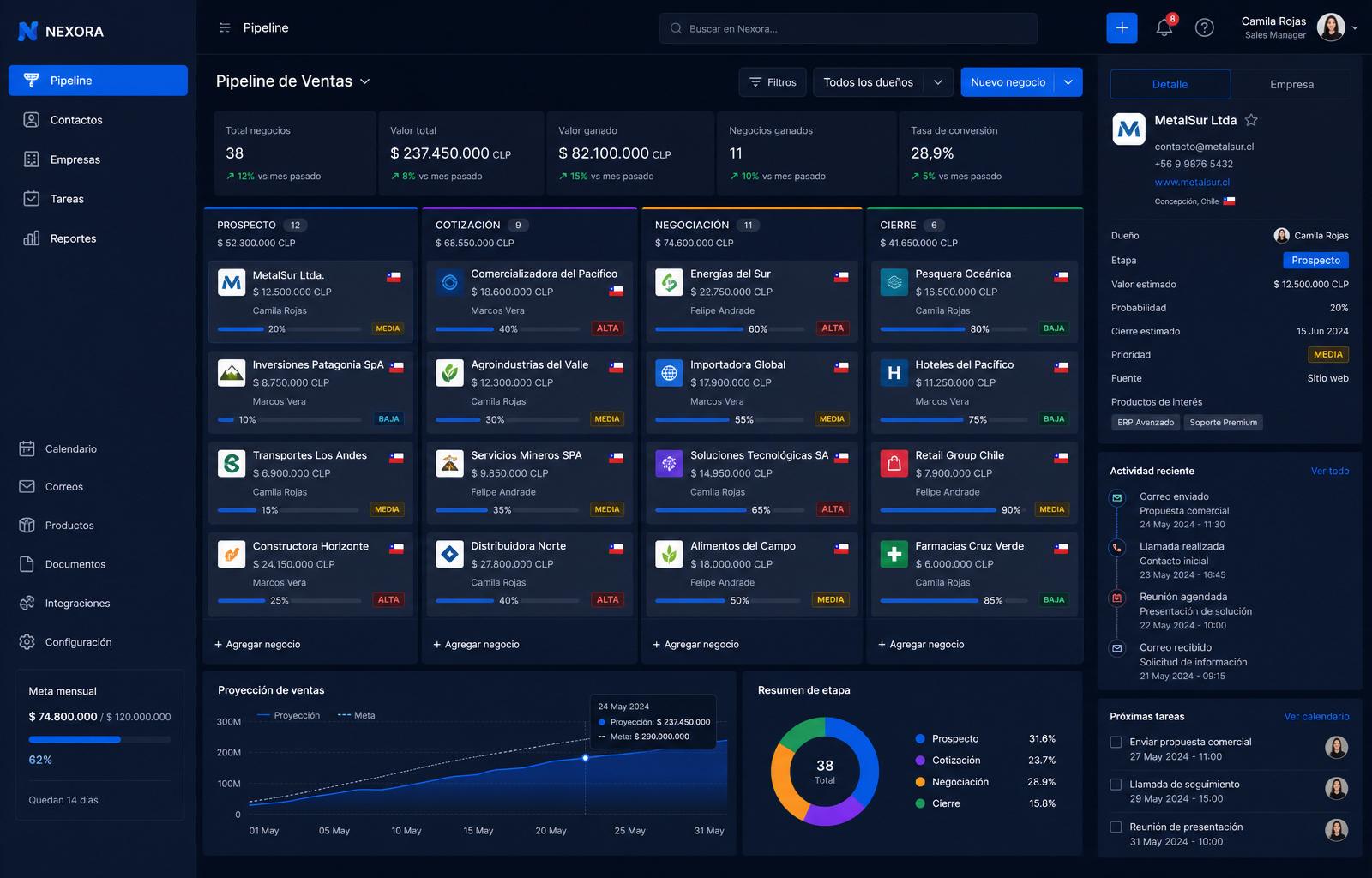The image size is (1372, 878).
Task: Click the Soporte Premium product tag
Action: (x=1223, y=422)
